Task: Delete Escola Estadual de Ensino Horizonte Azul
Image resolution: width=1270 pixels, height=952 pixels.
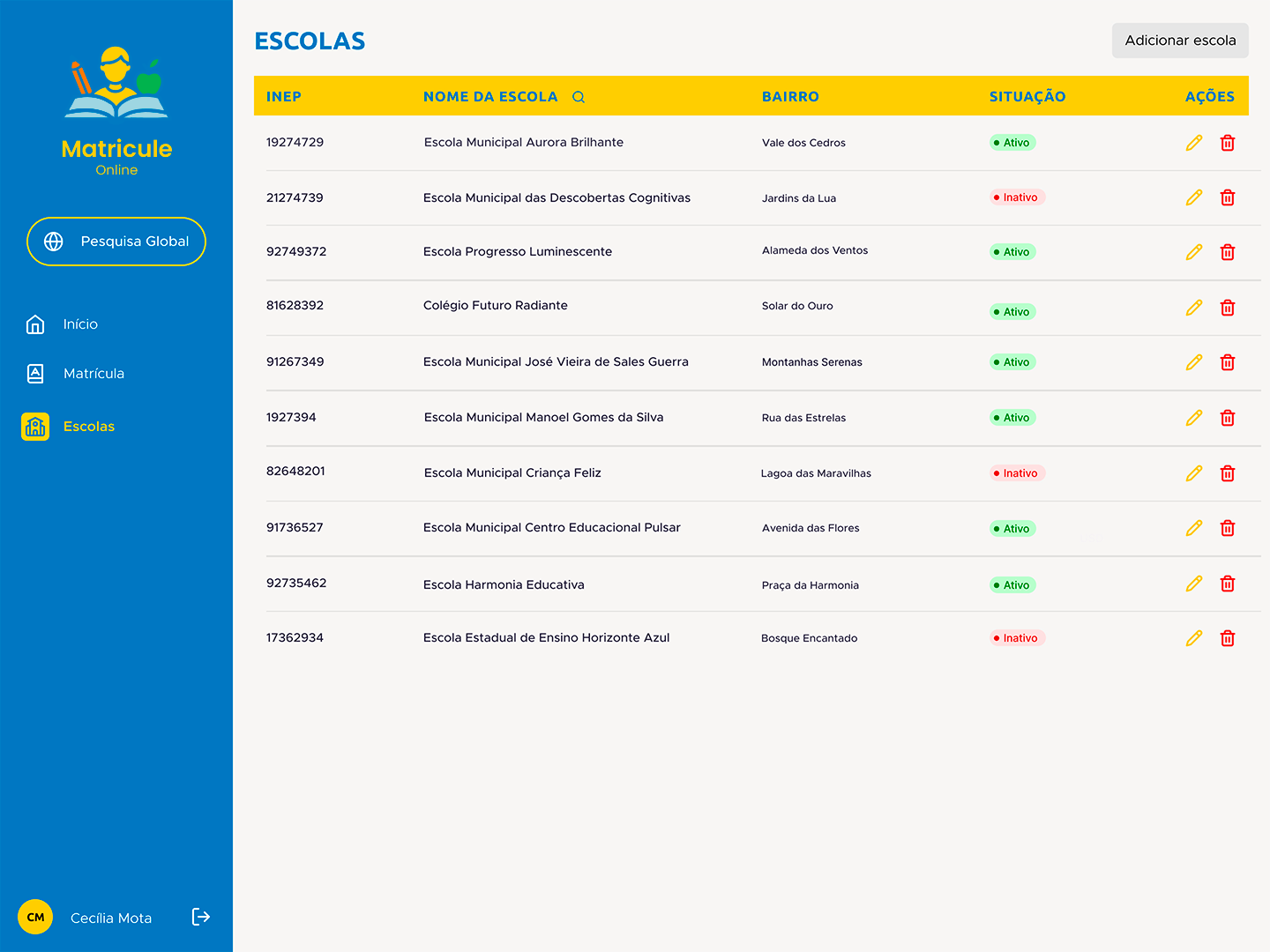Action: (1228, 638)
